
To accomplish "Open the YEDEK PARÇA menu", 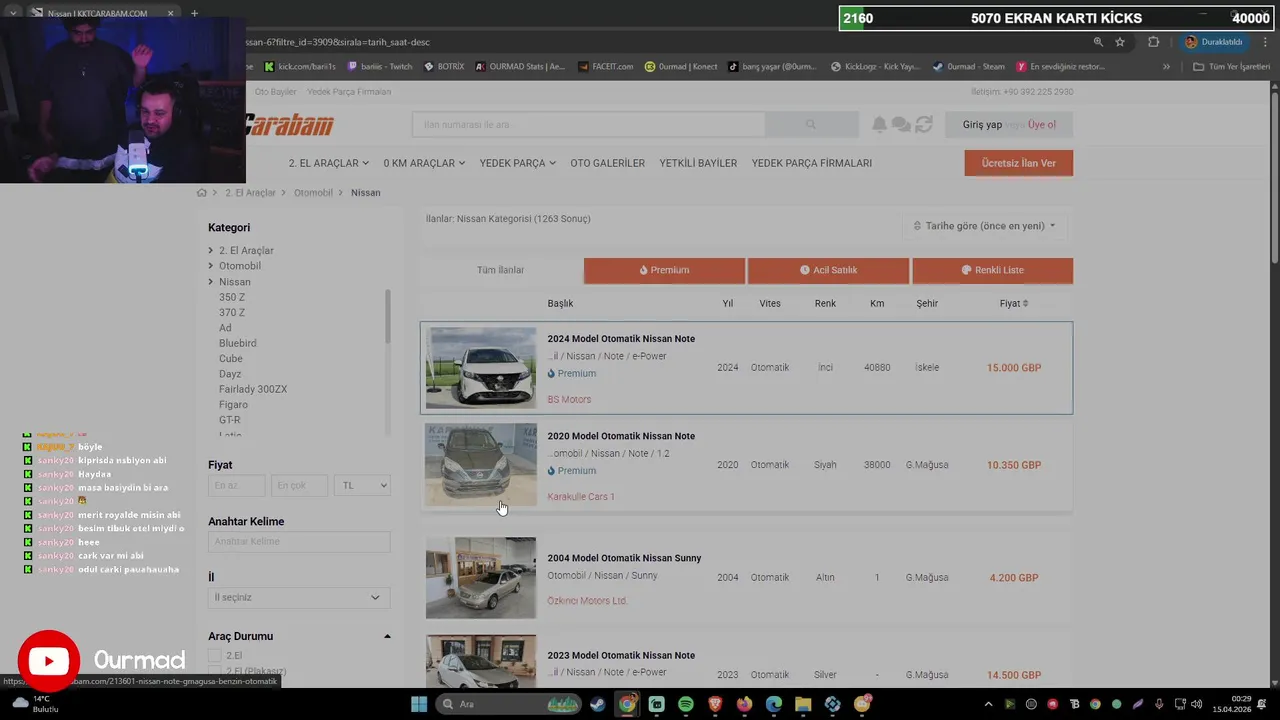I will 517,163.
